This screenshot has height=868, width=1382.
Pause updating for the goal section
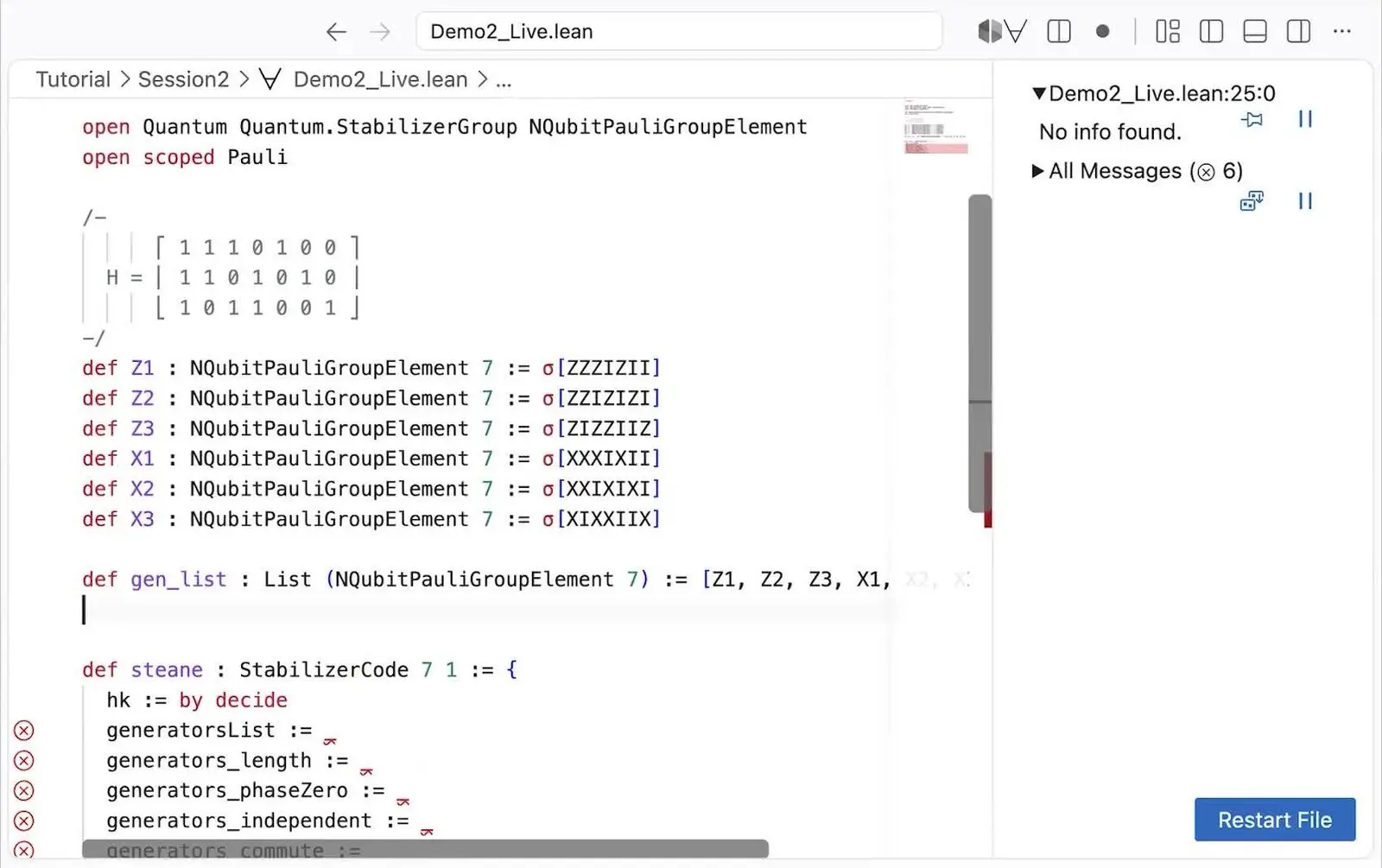(1305, 119)
